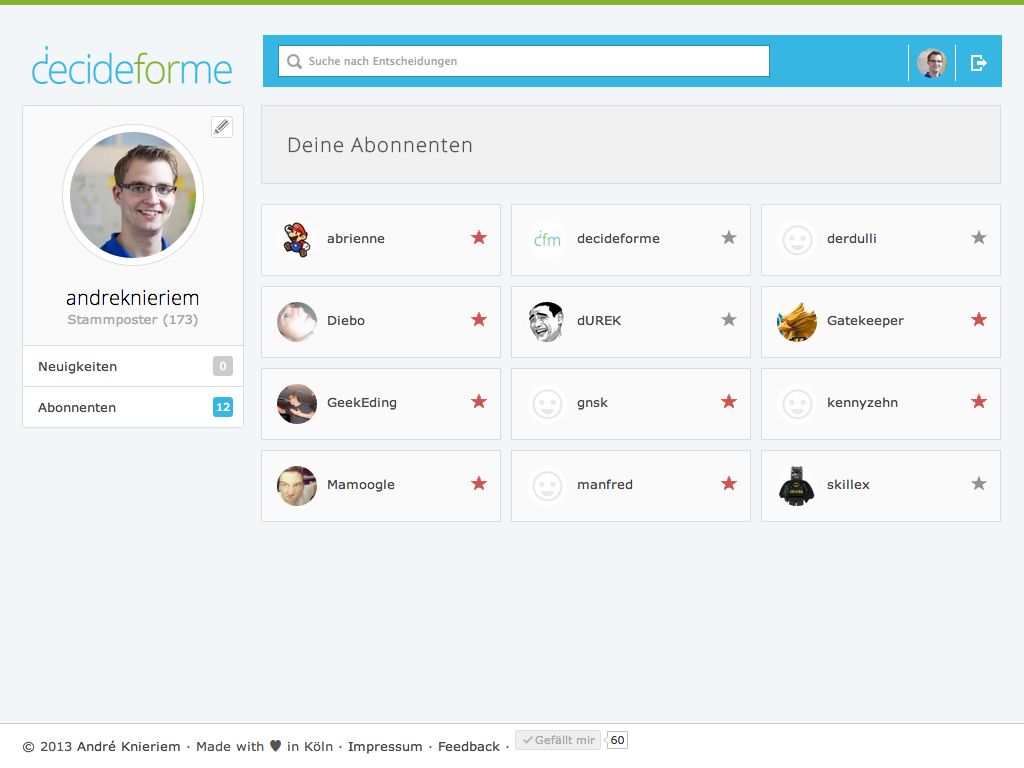Open the Impressum link
Viewport: 1024px width, 768px height.
pyautogui.click(x=385, y=747)
